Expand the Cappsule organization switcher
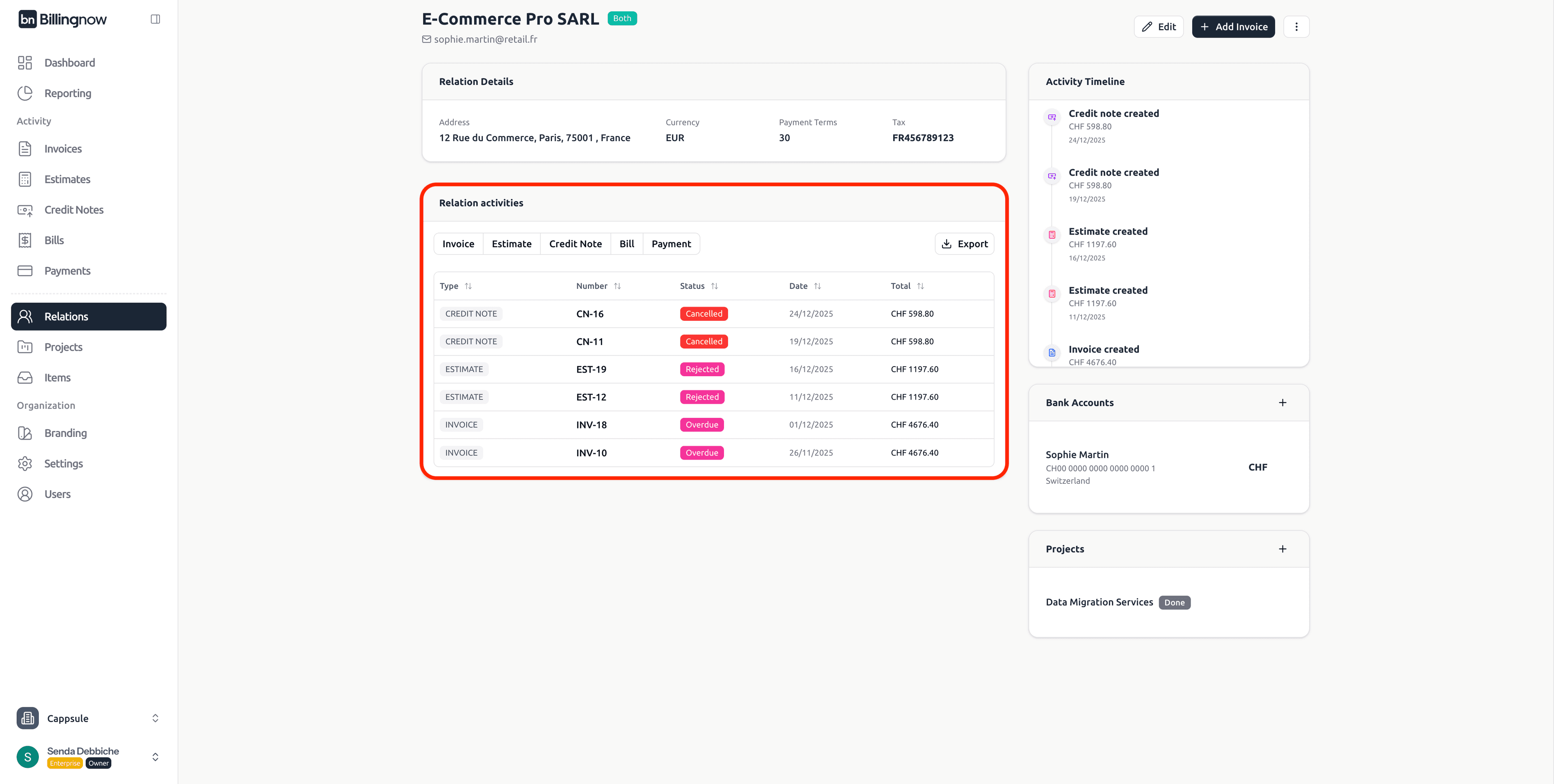The height and width of the screenshot is (784, 1554). tap(155, 718)
